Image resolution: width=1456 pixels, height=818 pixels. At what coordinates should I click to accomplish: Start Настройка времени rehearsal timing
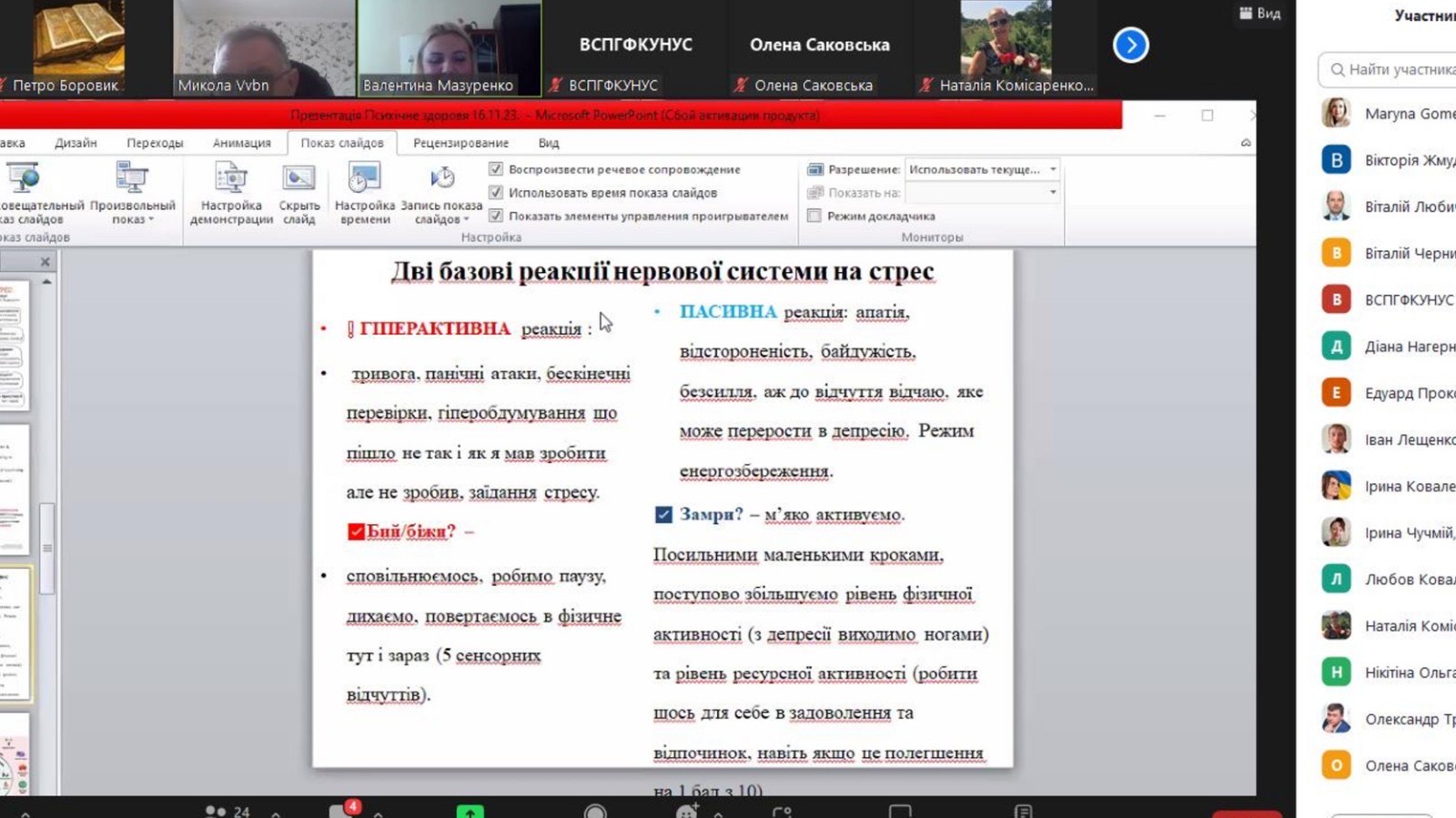tap(364, 193)
